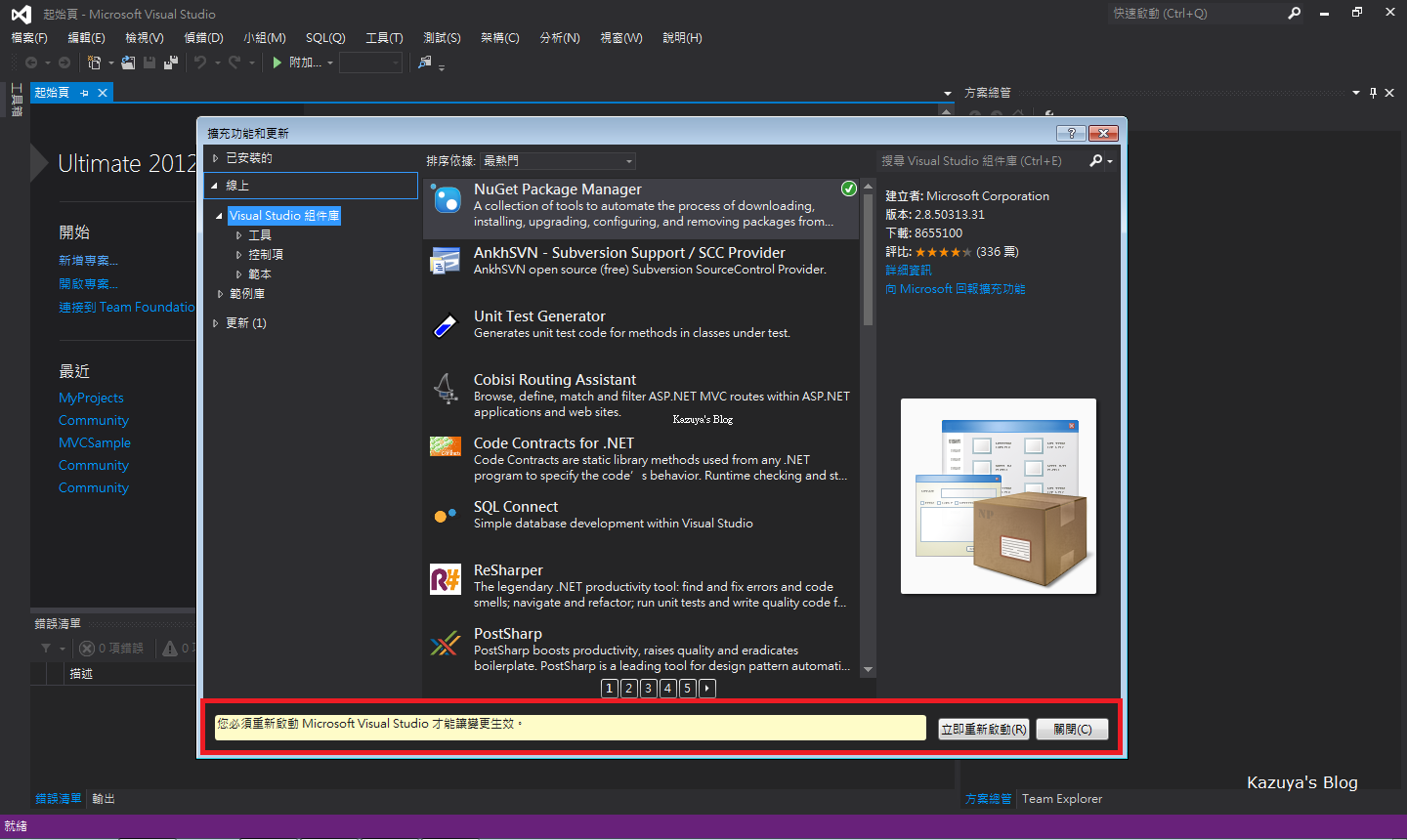1407x840 pixels.
Task: Collapse the 線上 category
Action: click(x=216, y=186)
